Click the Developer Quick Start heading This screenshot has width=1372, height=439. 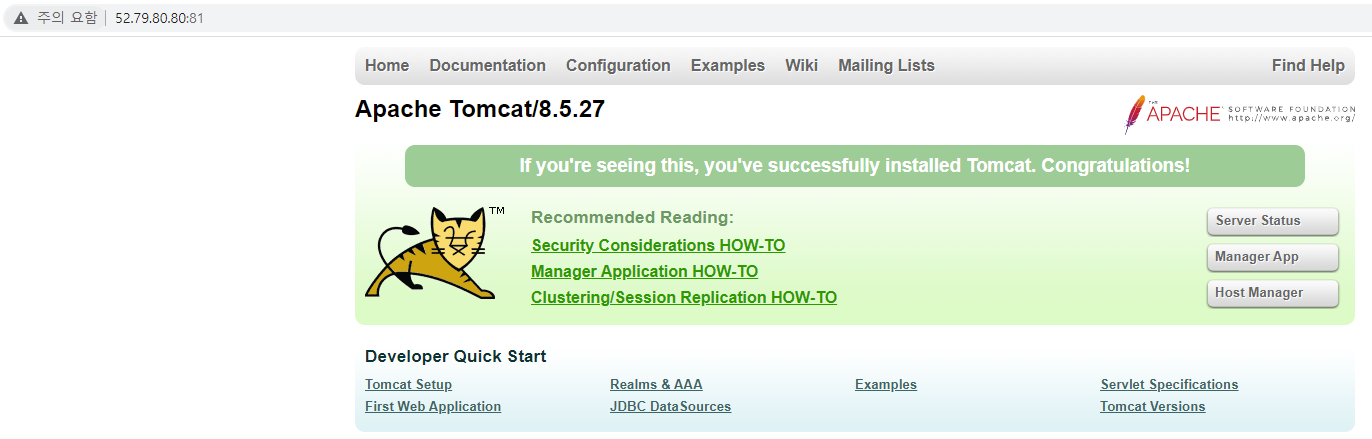pyautogui.click(x=456, y=357)
